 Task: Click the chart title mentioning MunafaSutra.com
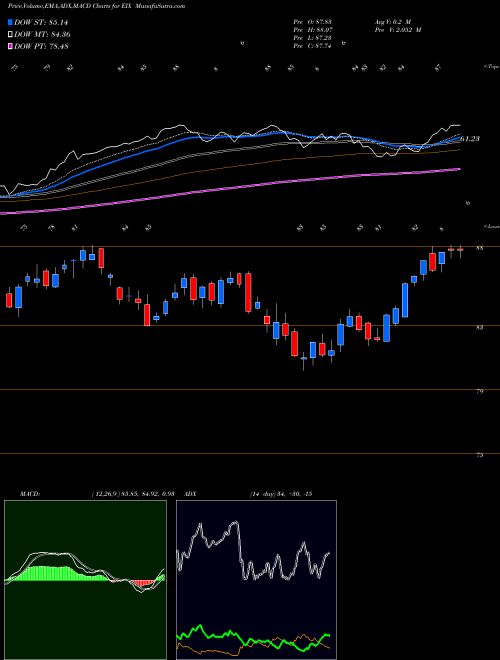(x=96, y=6)
